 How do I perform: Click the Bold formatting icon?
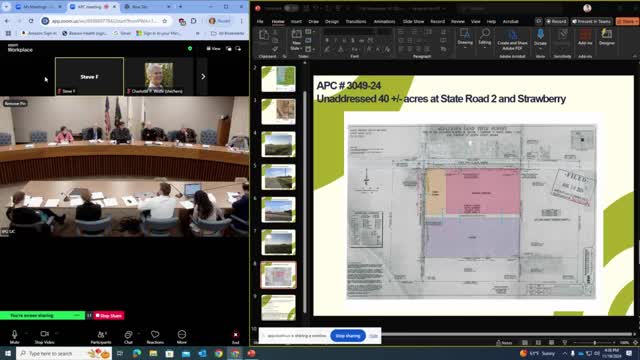coord(327,40)
